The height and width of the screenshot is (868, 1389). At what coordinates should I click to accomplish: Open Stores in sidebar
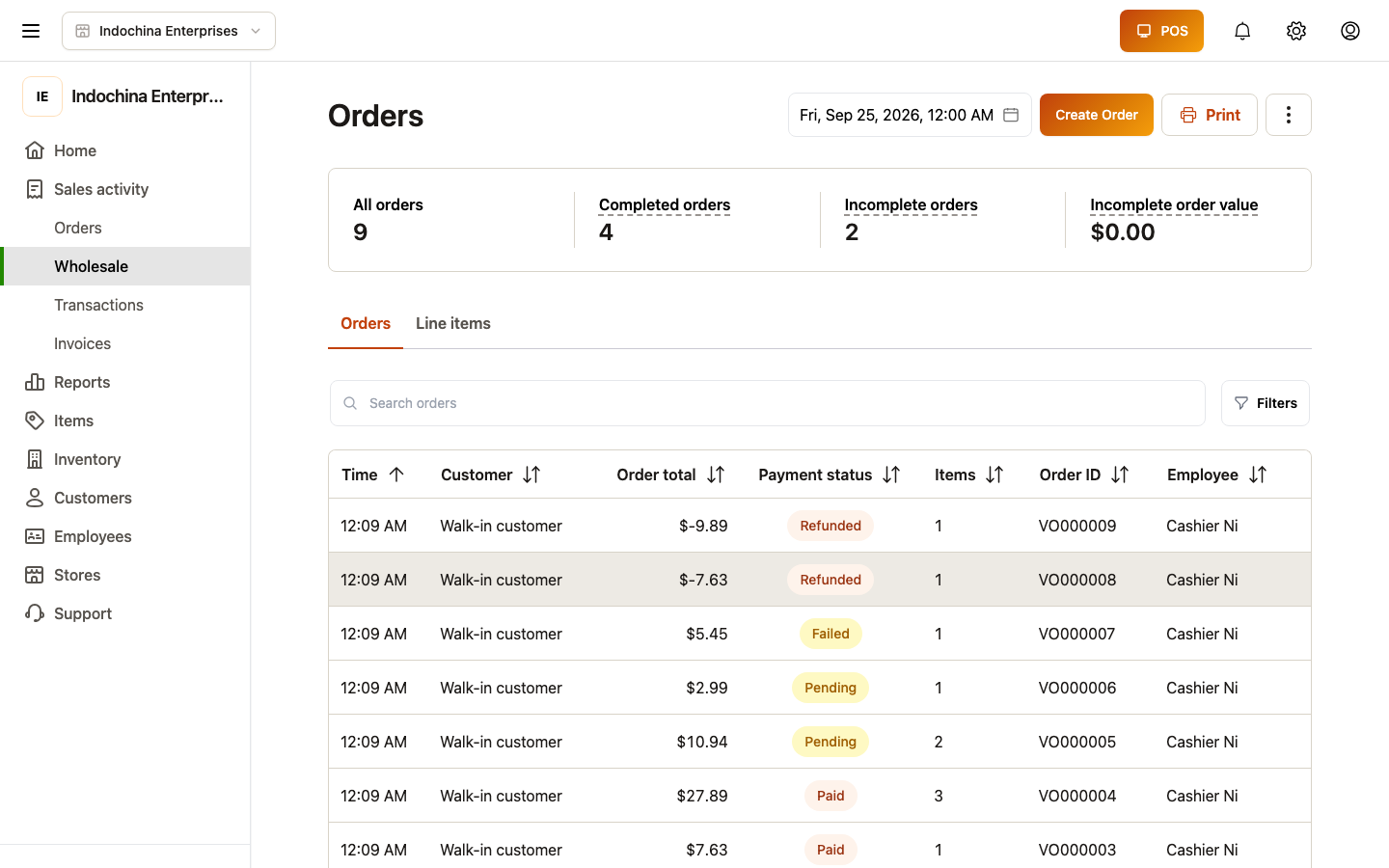tap(125, 575)
